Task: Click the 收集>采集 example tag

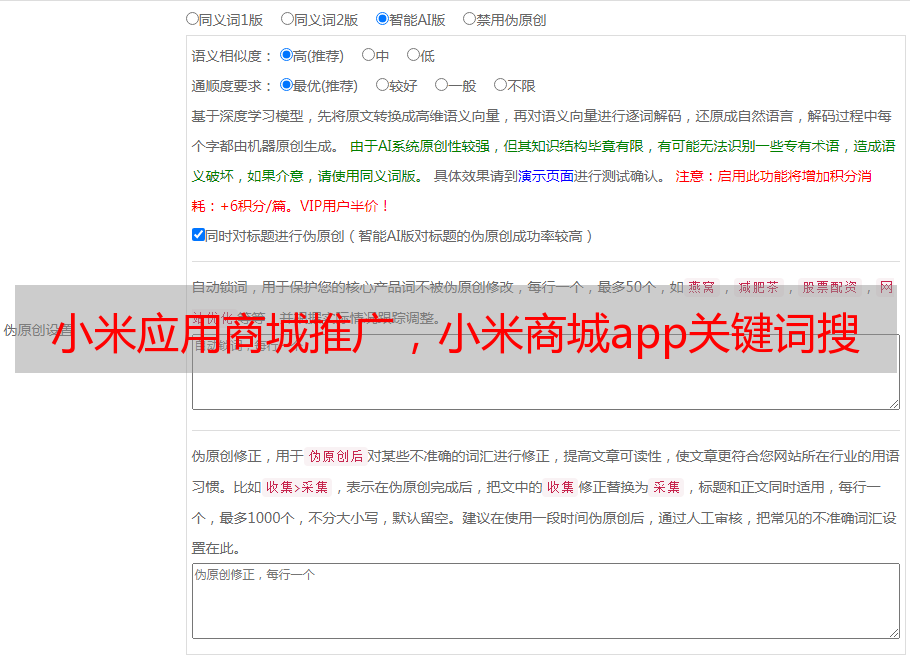Action: pos(297,487)
